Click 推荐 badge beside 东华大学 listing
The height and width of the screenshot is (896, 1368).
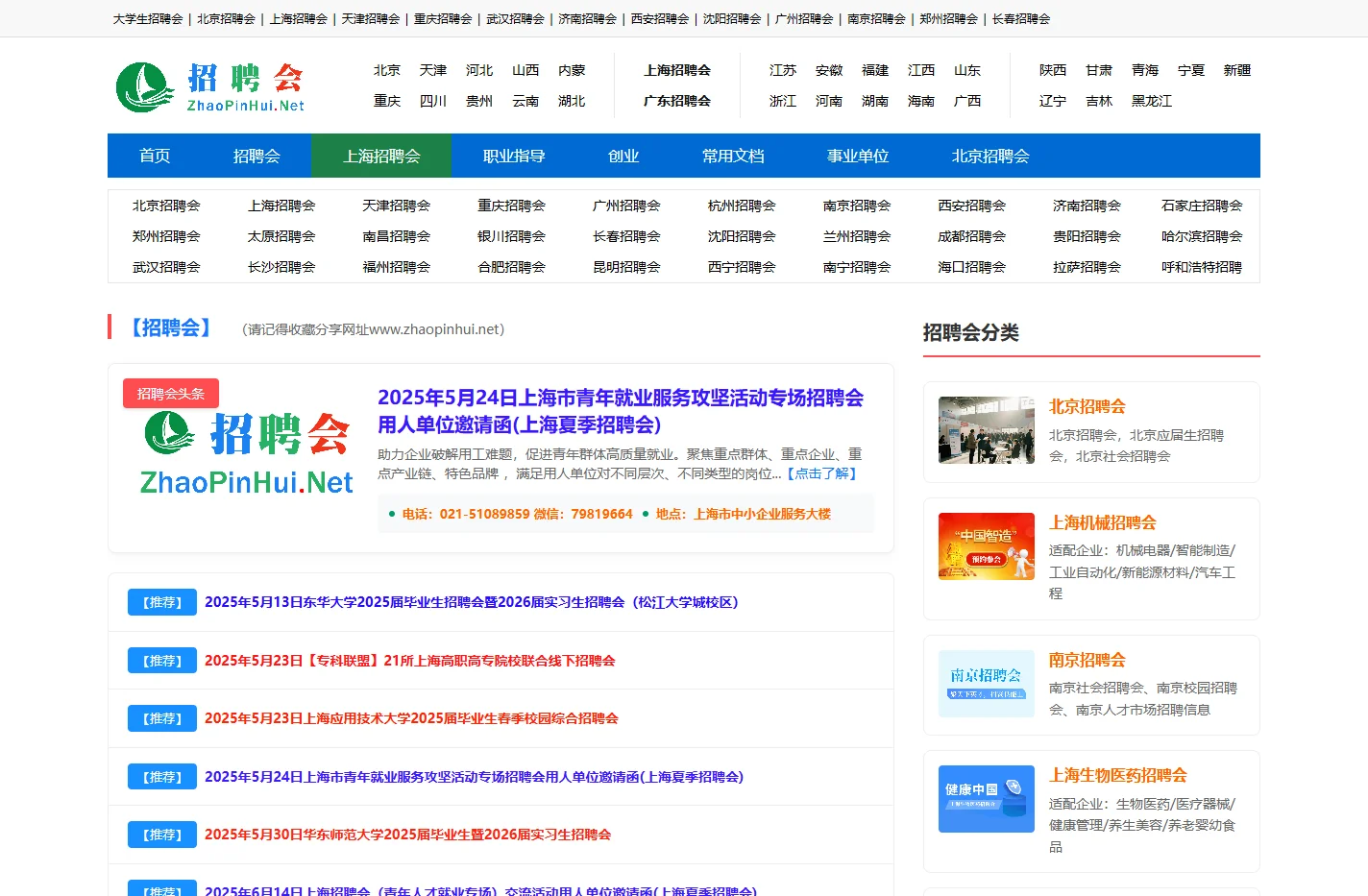pos(162,602)
